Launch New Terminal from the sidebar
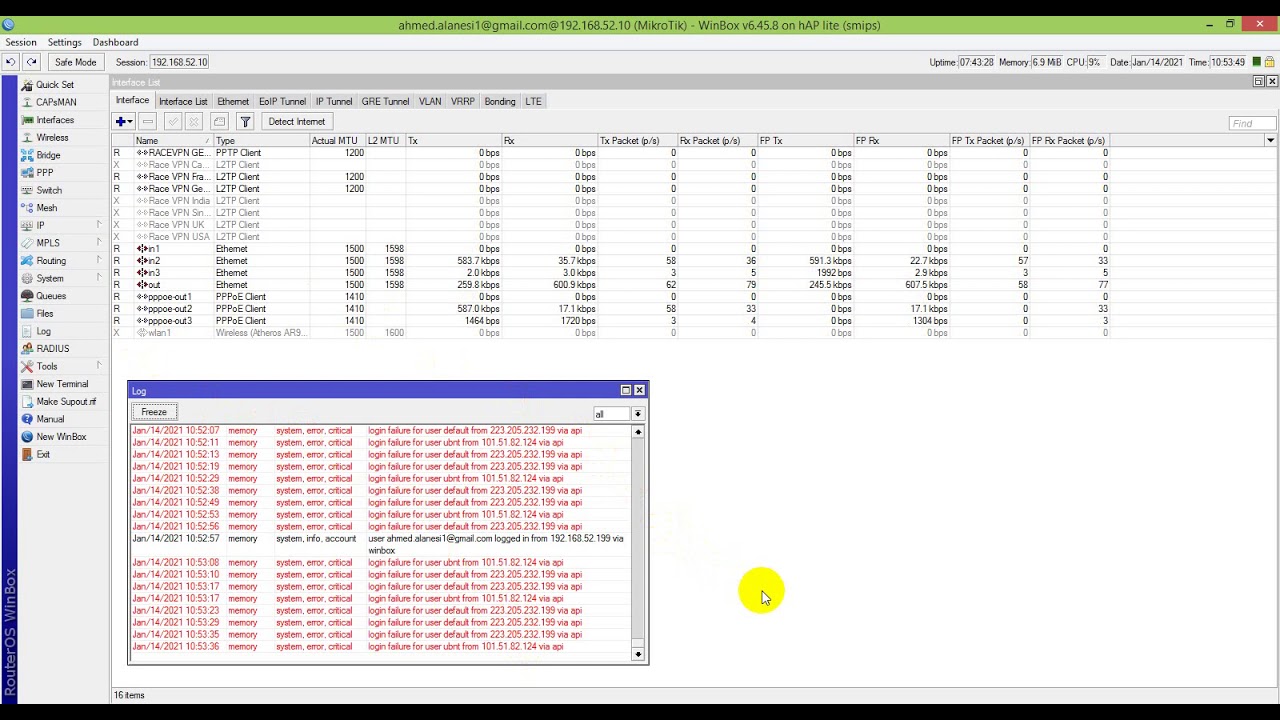This screenshot has width=1280, height=720. [62, 384]
